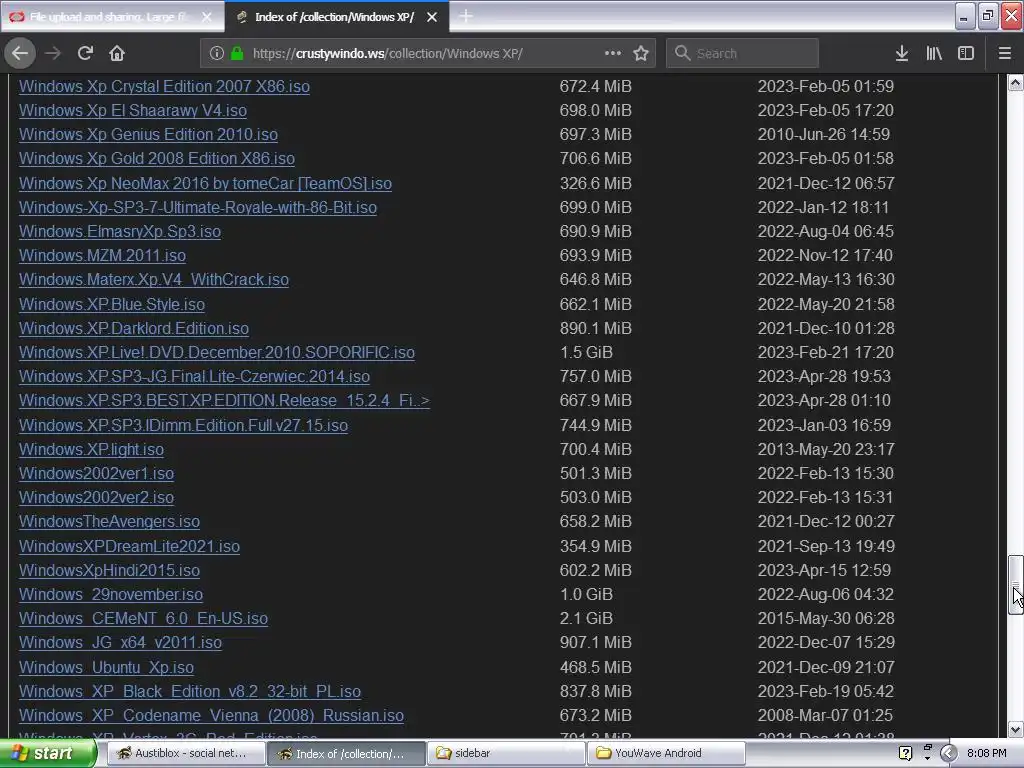Click the 8:08 PM system clock

pos(986,754)
